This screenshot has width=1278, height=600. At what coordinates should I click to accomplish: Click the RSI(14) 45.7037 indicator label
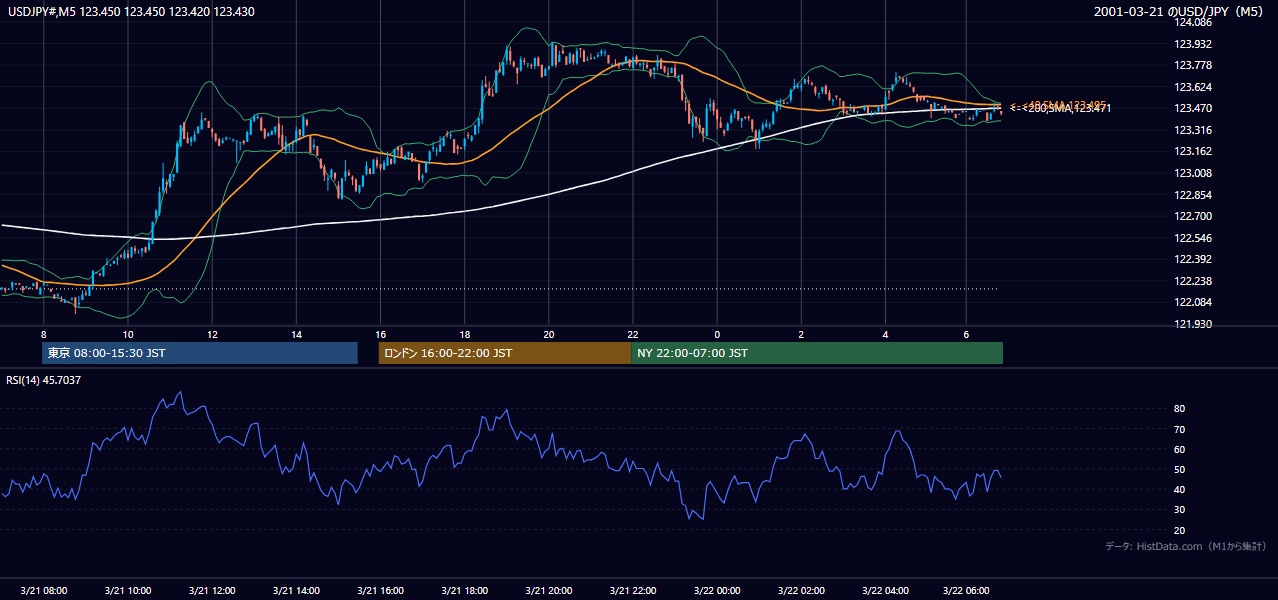coord(44,380)
